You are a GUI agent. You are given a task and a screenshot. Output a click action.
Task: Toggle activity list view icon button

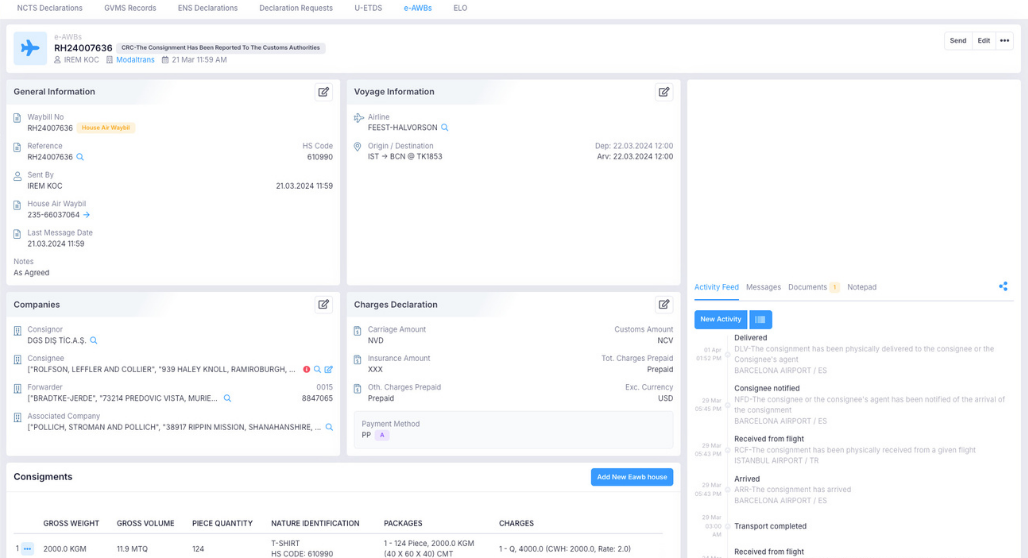761,319
